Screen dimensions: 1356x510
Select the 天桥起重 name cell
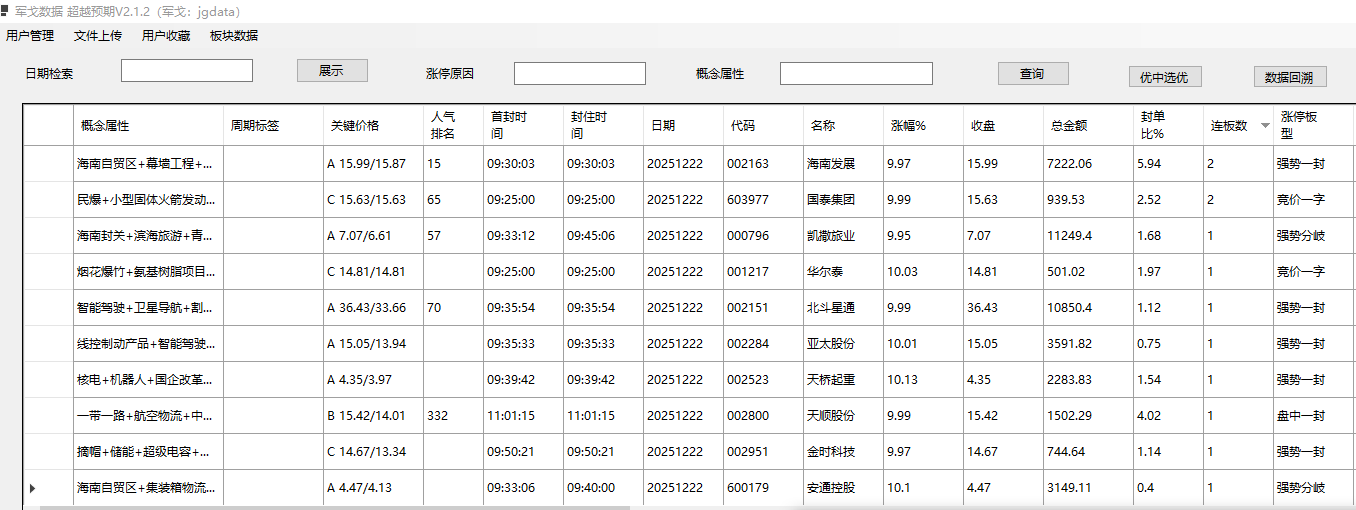click(x=843, y=380)
